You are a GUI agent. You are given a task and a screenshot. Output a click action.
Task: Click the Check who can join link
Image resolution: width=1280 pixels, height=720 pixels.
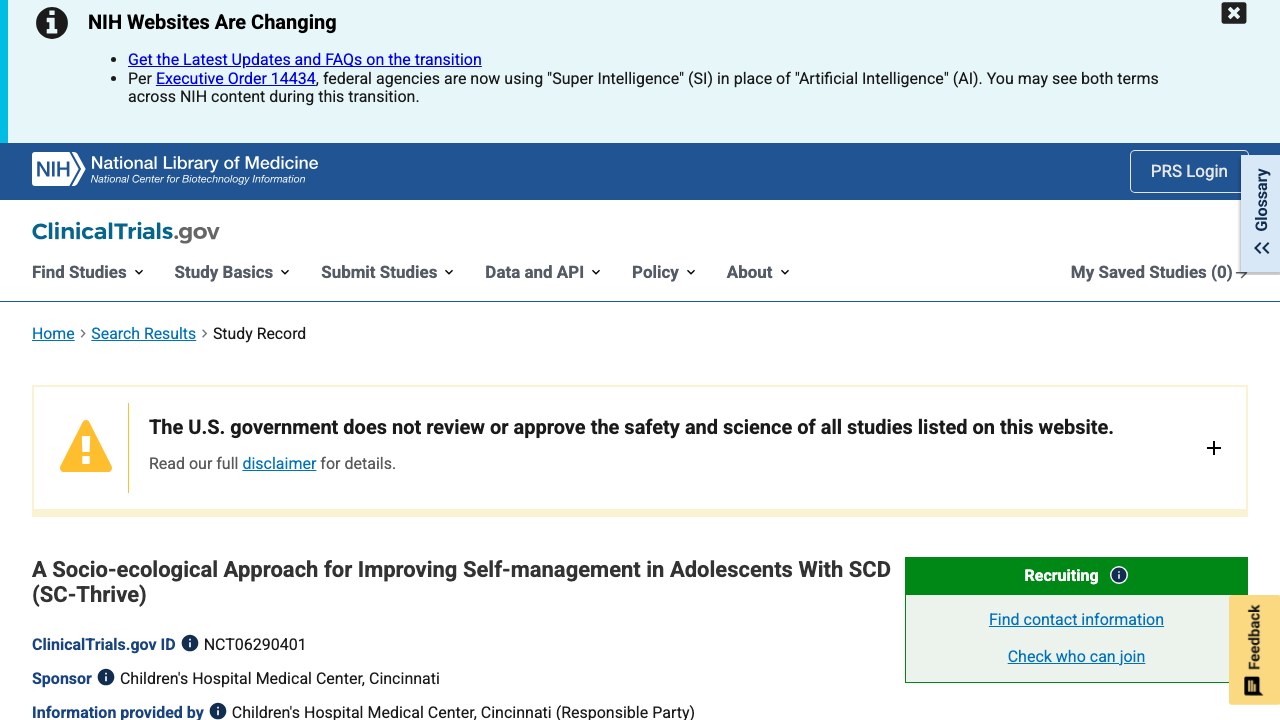pos(1076,657)
